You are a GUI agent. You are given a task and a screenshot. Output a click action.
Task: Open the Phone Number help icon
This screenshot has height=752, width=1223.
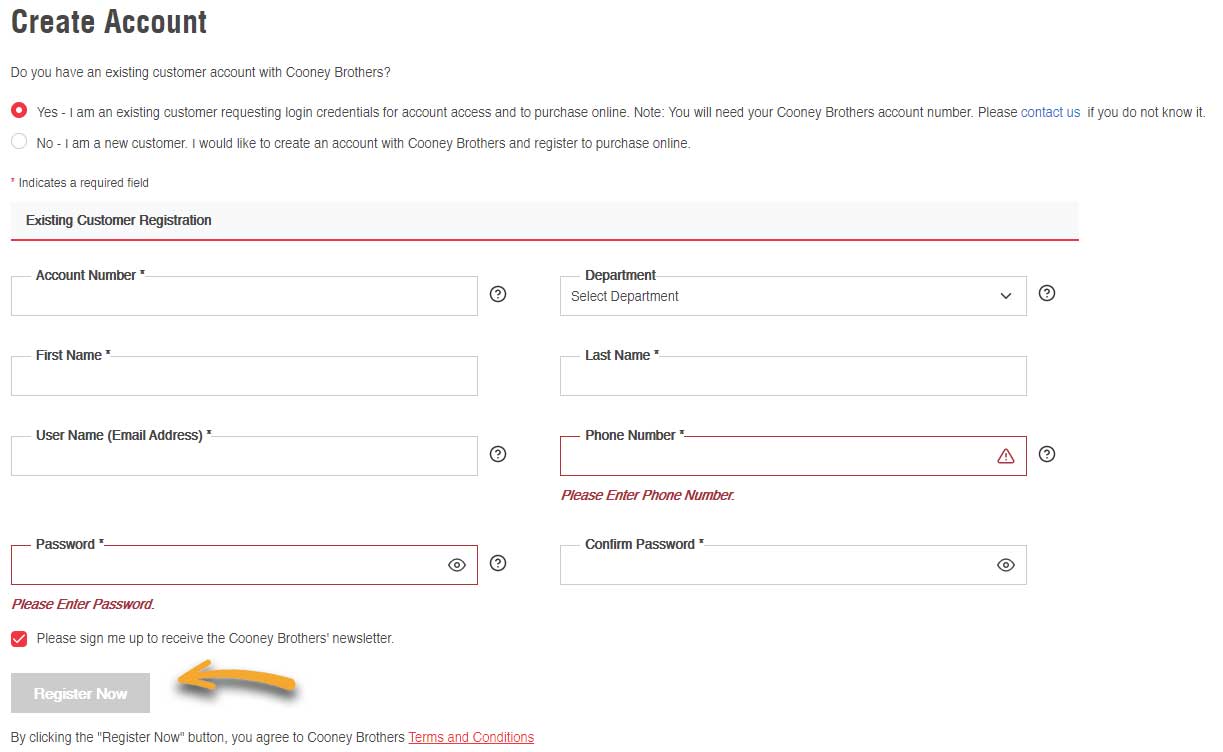pyautogui.click(x=1046, y=454)
